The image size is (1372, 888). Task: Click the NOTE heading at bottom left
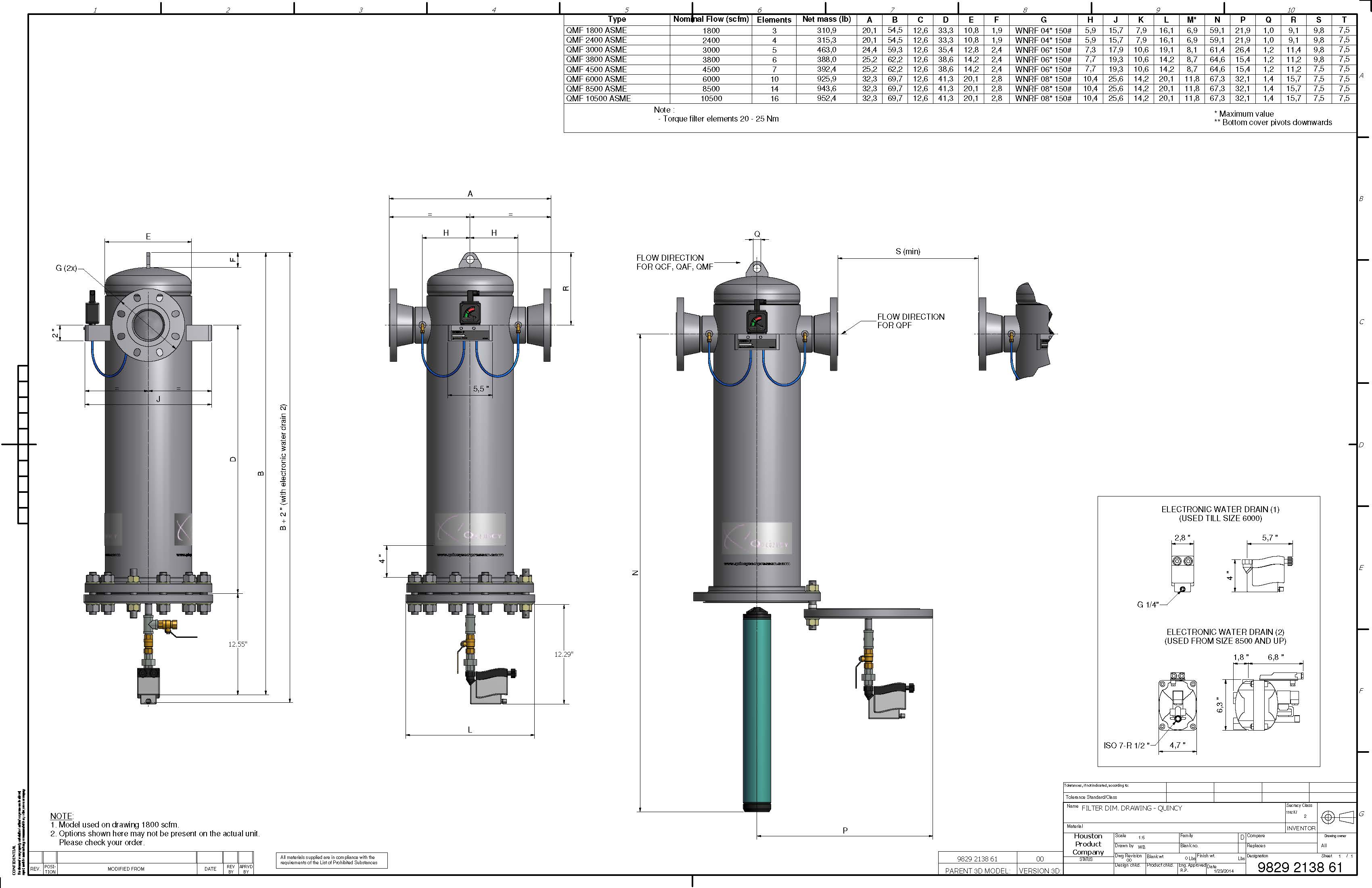[61, 816]
